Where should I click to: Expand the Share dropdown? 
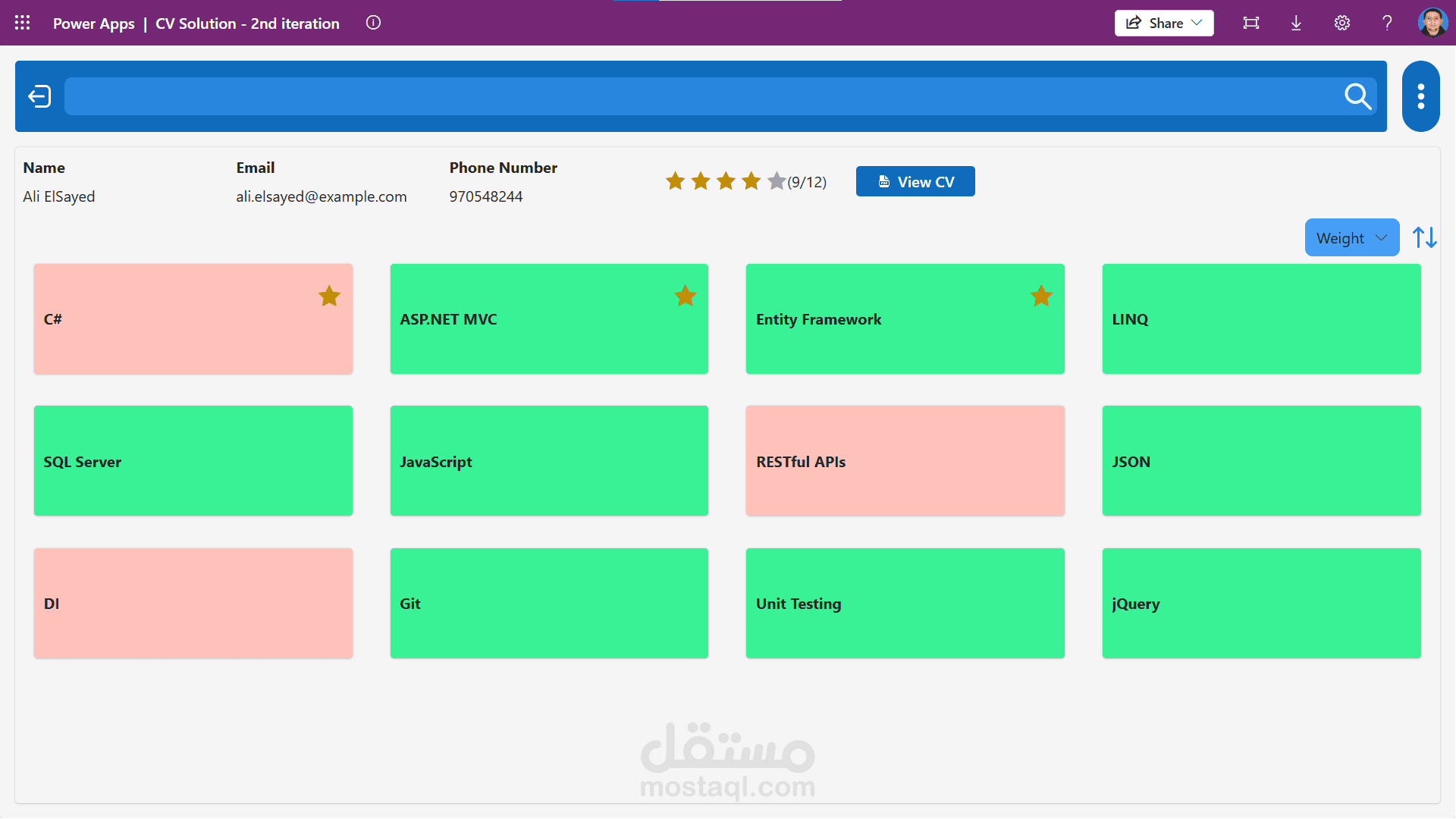point(1163,23)
